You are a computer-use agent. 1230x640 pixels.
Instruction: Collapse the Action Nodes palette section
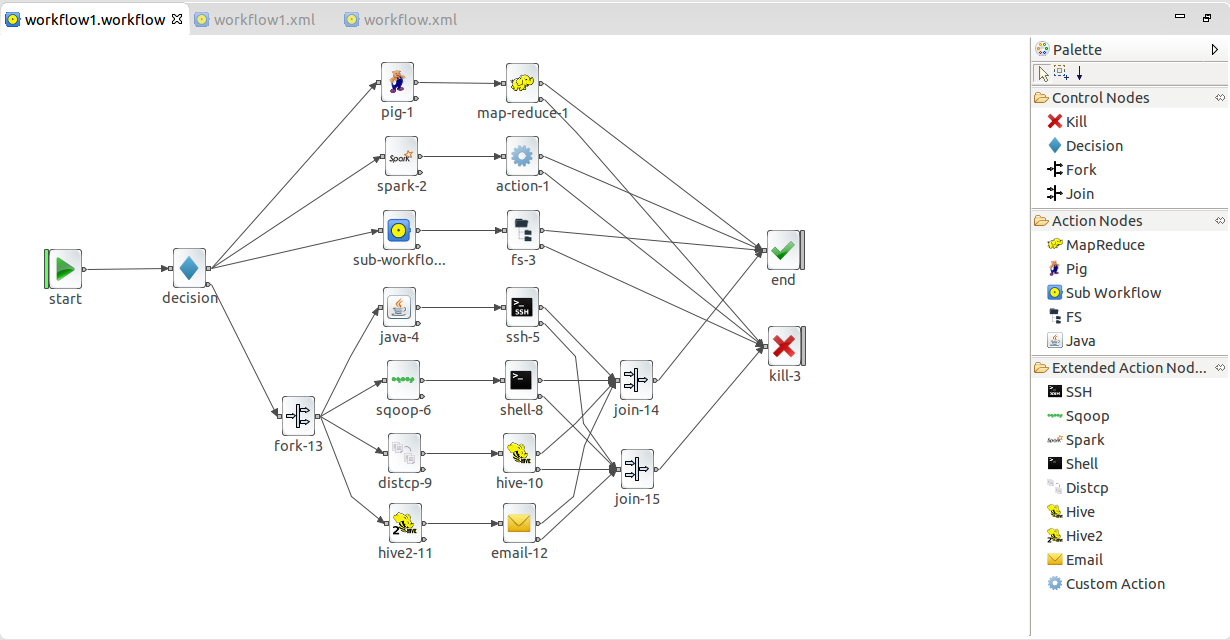(1220, 220)
